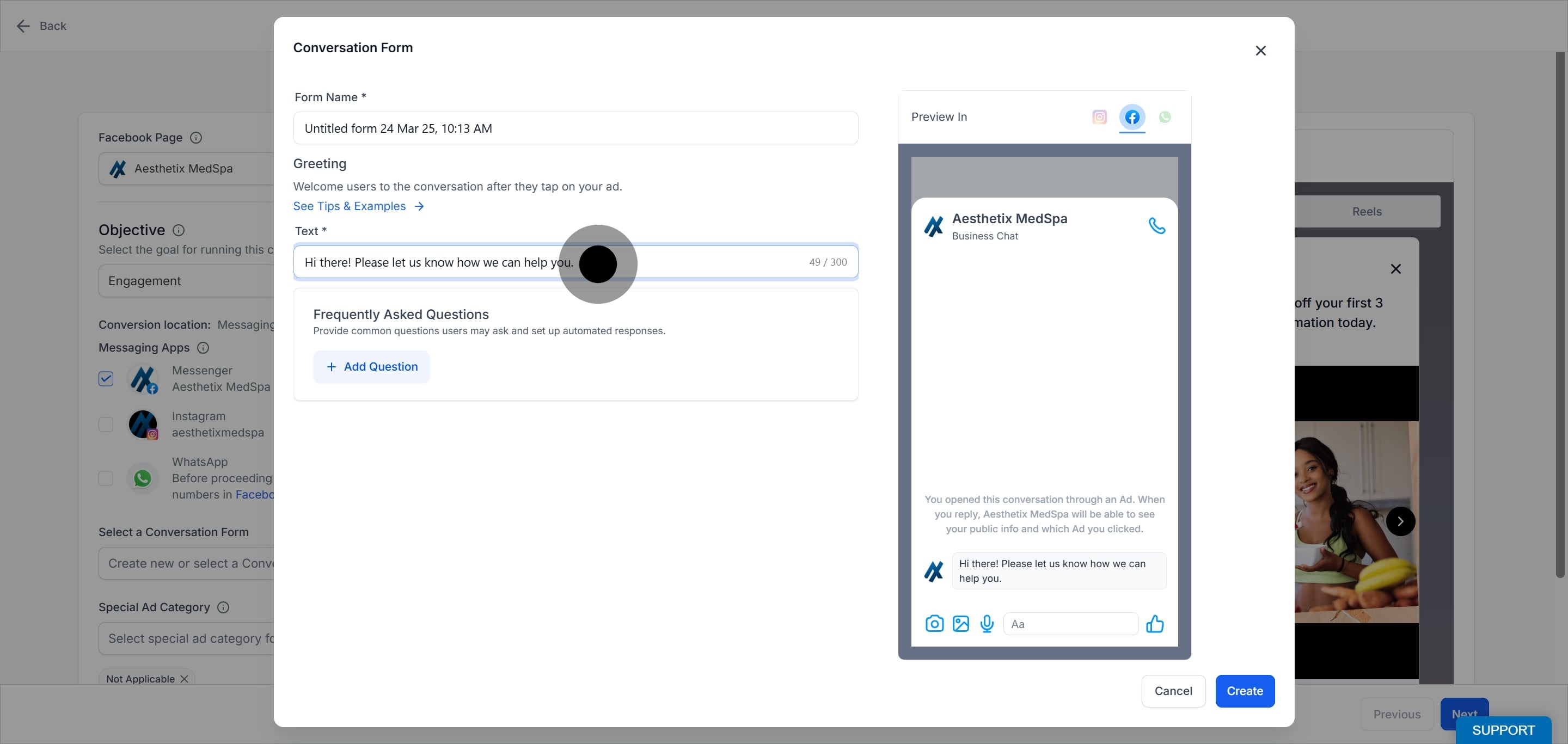Screen dimensions: 1568x744
Task: Uncheck the Messenger messaging app checkbox
Action: (106, 378)
